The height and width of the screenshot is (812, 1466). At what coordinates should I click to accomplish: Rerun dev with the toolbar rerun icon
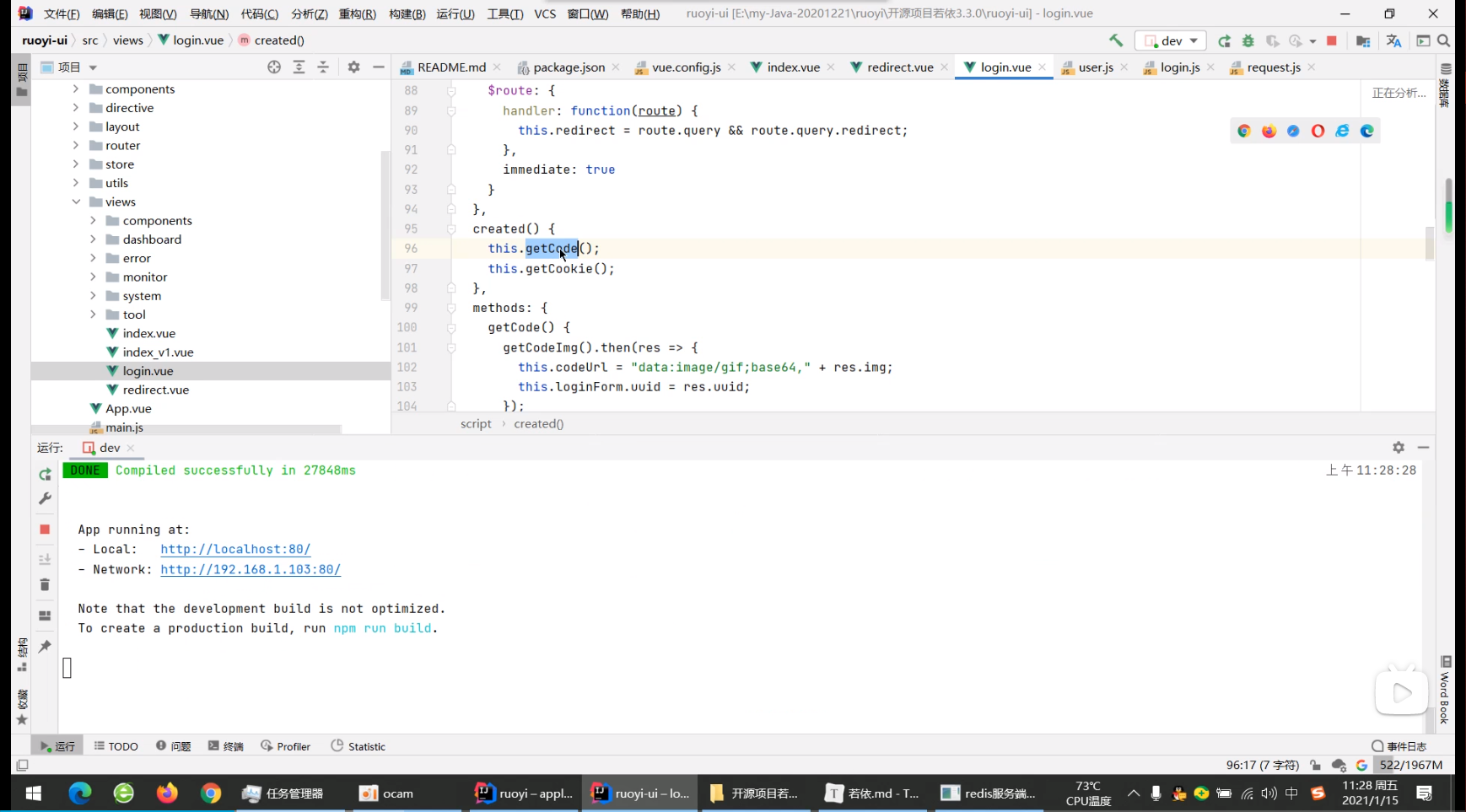click(1225, 40)
